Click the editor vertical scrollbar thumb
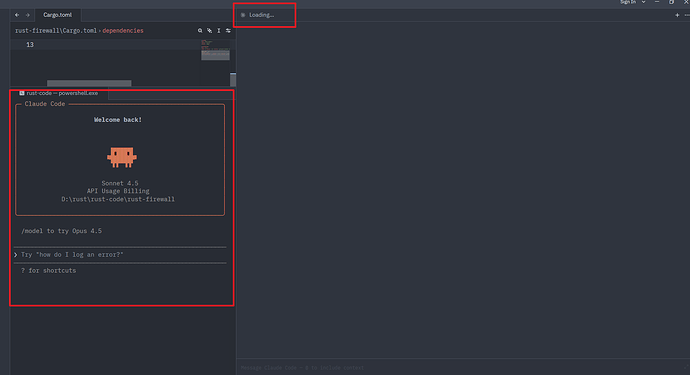Image resolution: width=690 pixels, height=375 pixels. tap(233, 80)
